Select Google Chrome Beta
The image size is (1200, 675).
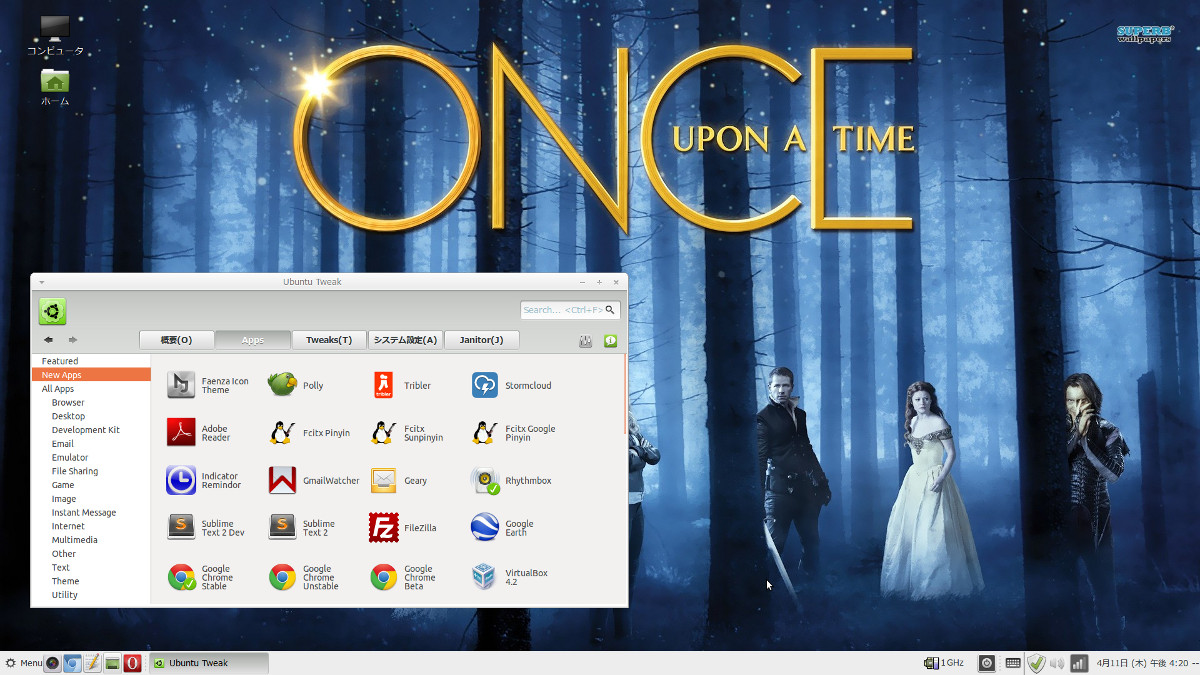pyautogui.click(x=403, y=577)
